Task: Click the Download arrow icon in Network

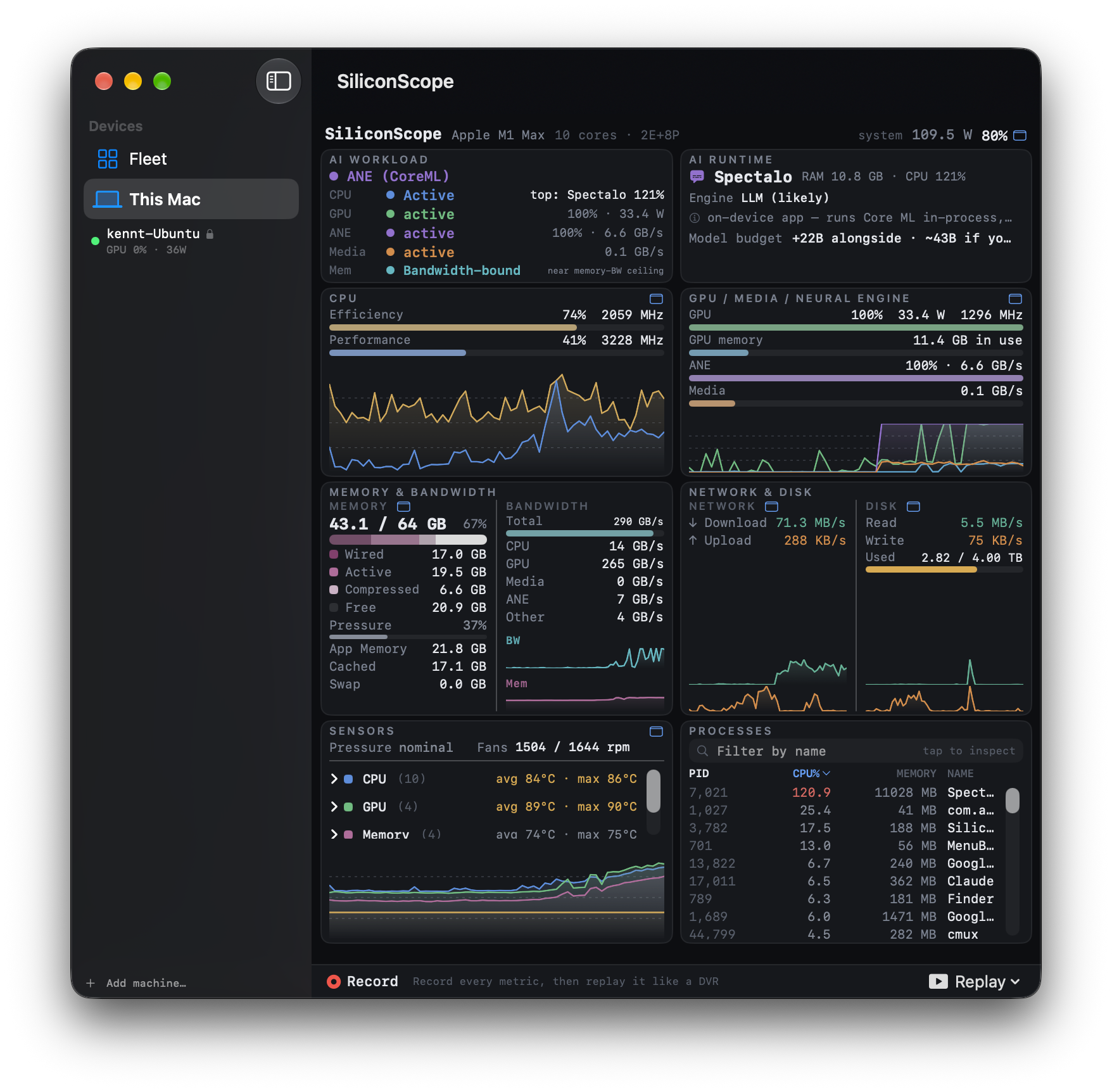Action: point(693,523)
